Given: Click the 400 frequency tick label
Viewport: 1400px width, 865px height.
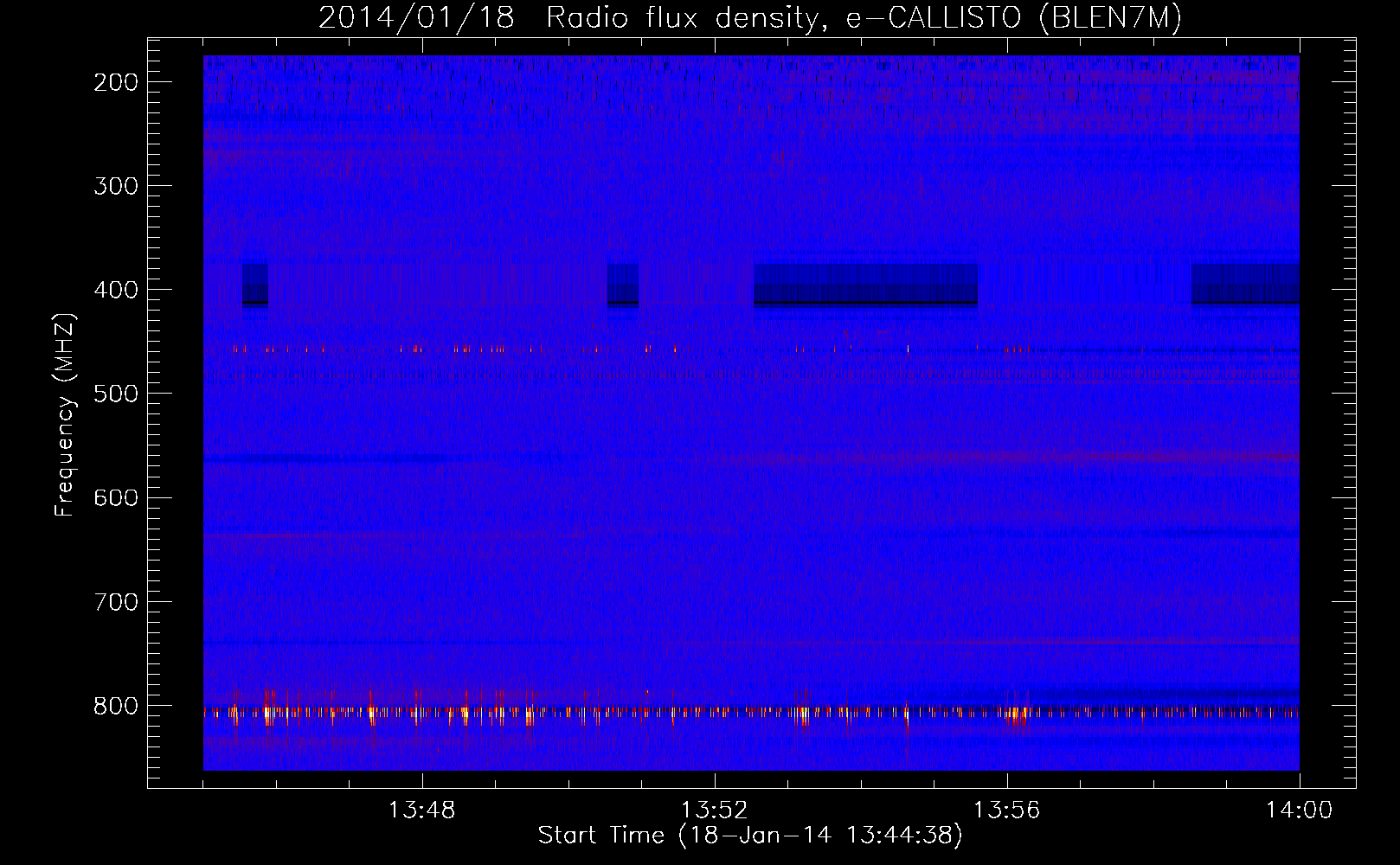Looking at the screenshot, I should coord(115,290).
